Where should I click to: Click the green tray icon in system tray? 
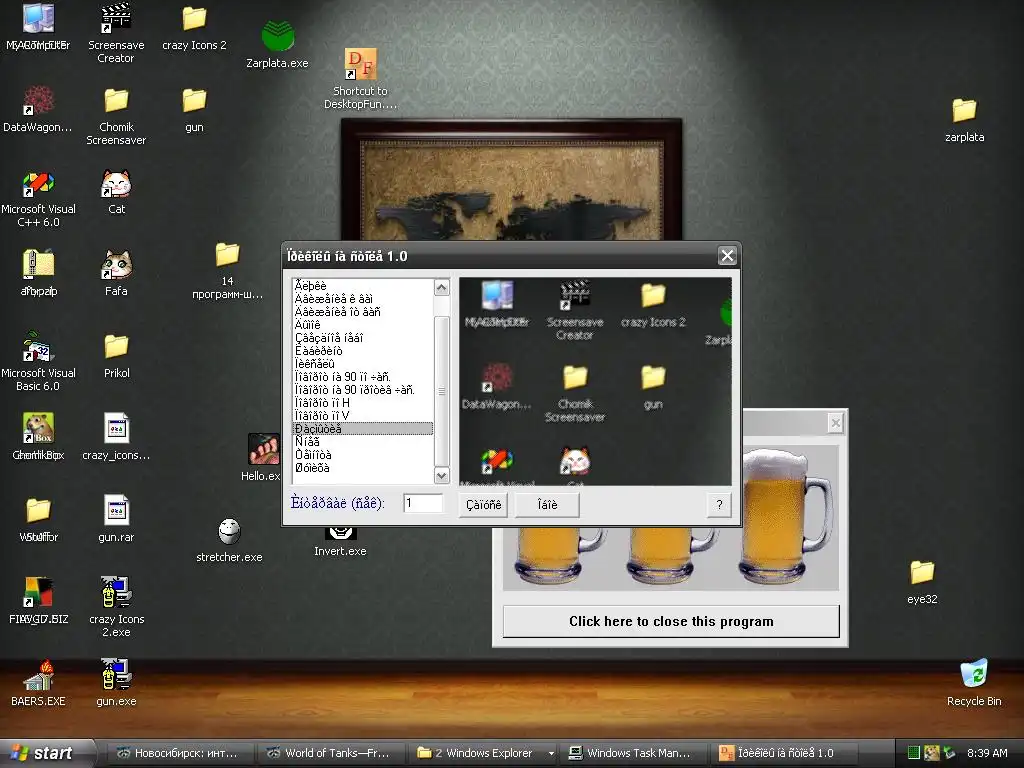914,753
